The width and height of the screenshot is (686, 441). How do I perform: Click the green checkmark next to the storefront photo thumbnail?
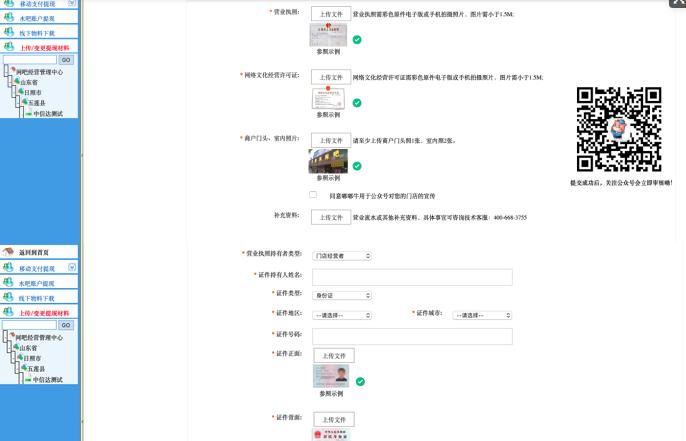(x=357, y=166)
